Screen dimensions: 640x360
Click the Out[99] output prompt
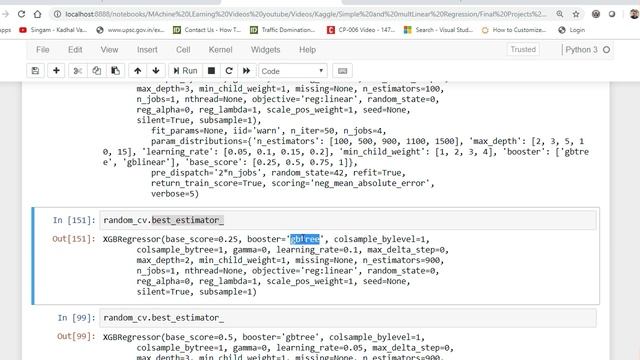pos(76,337)
